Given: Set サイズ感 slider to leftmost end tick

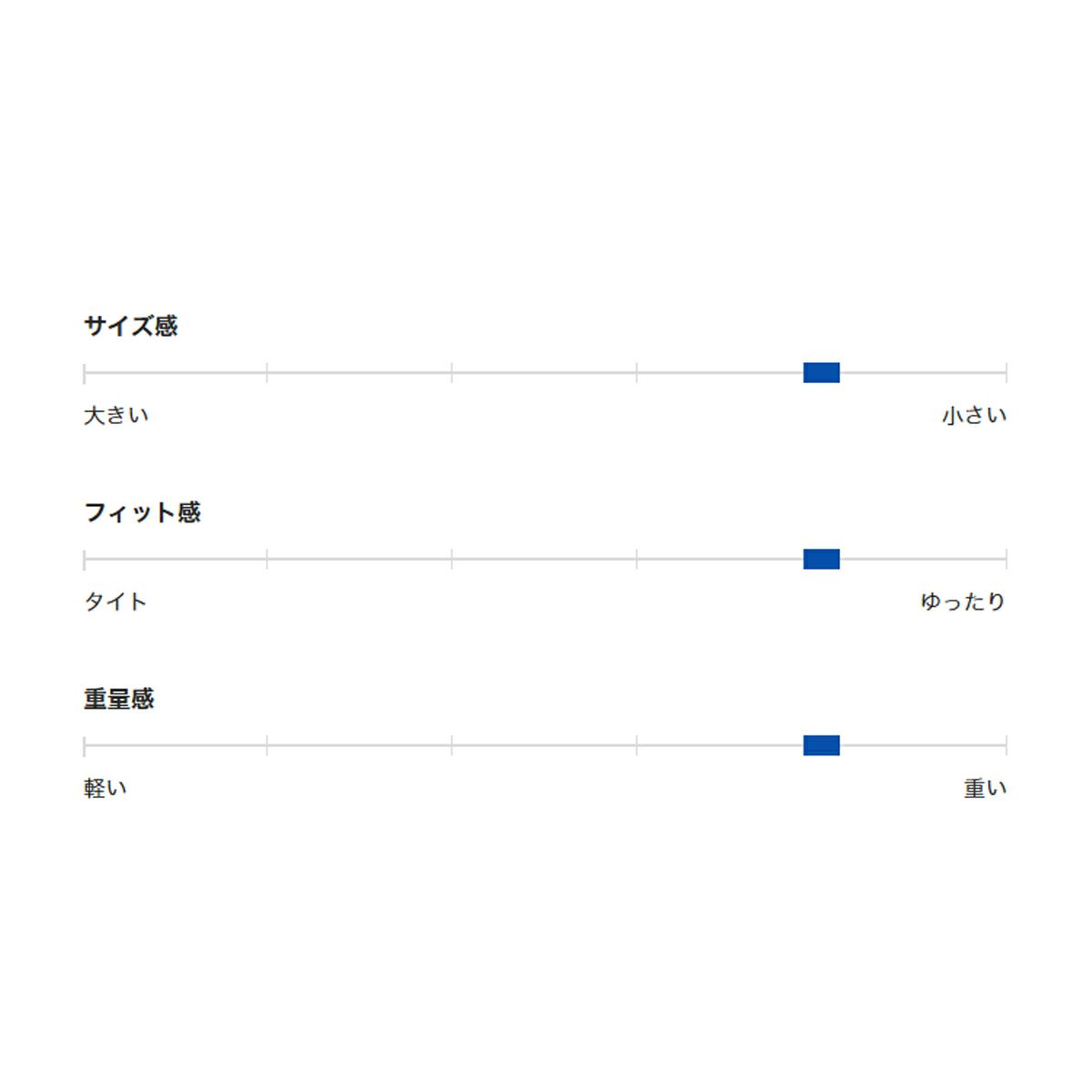Looking at the screenshot, I should pyautogui.click(x=85, y=373).
